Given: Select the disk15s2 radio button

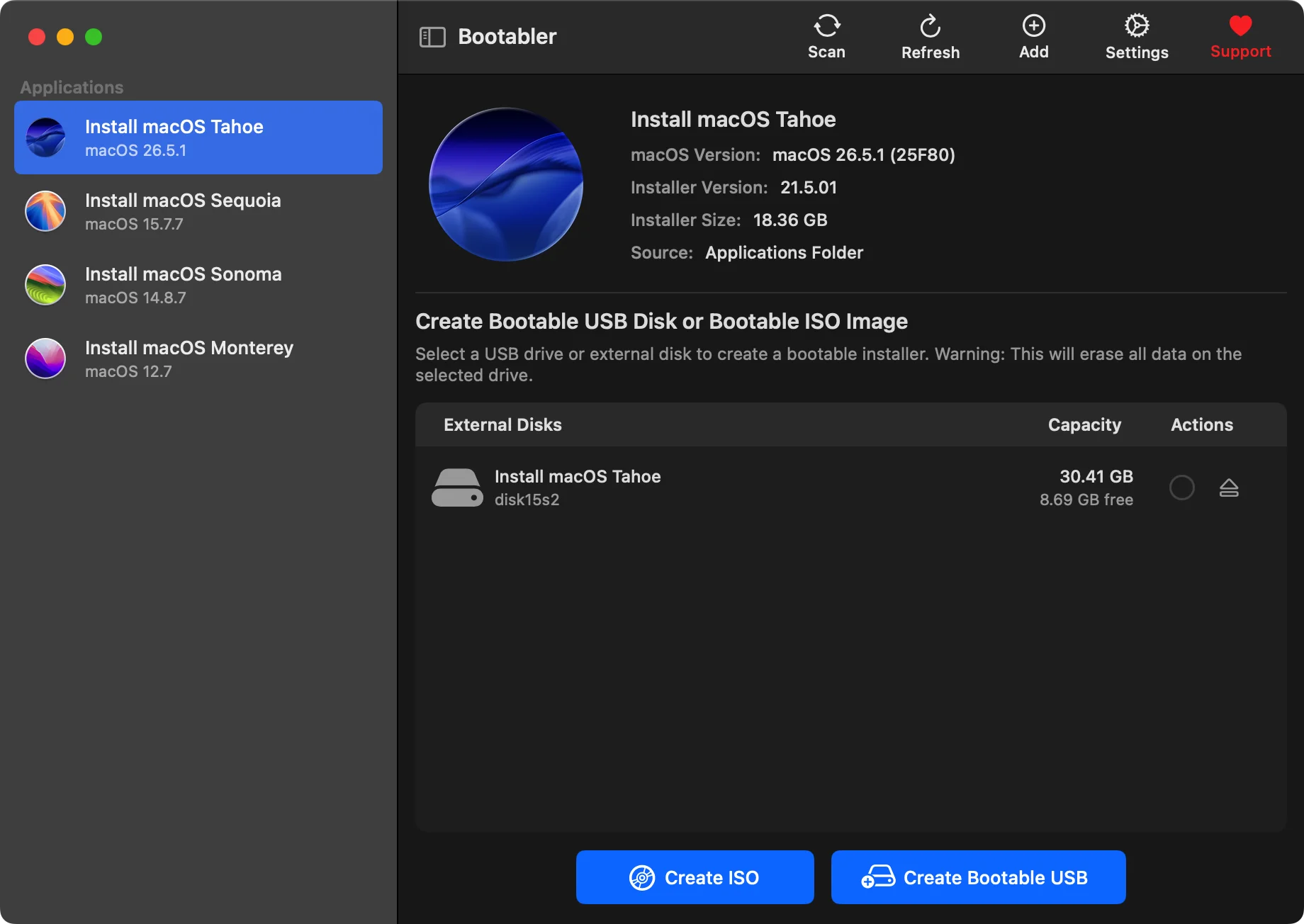Looking at the screenshot, I should [x=1181, y=488].
